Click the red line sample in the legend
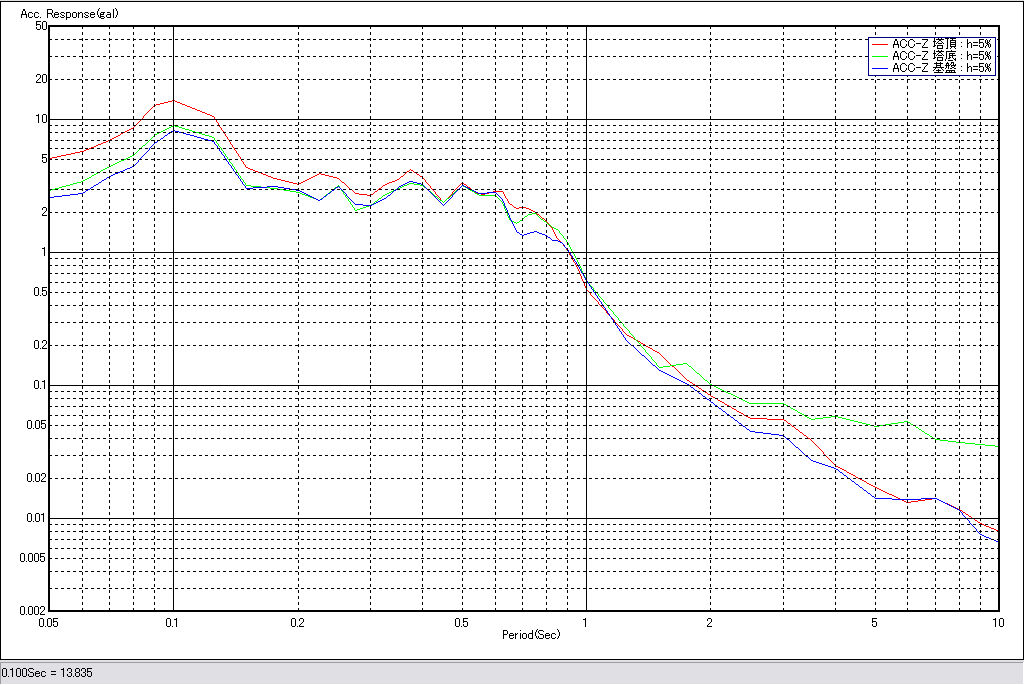This screenshot has height=685, width=1024. pos(880,44)
